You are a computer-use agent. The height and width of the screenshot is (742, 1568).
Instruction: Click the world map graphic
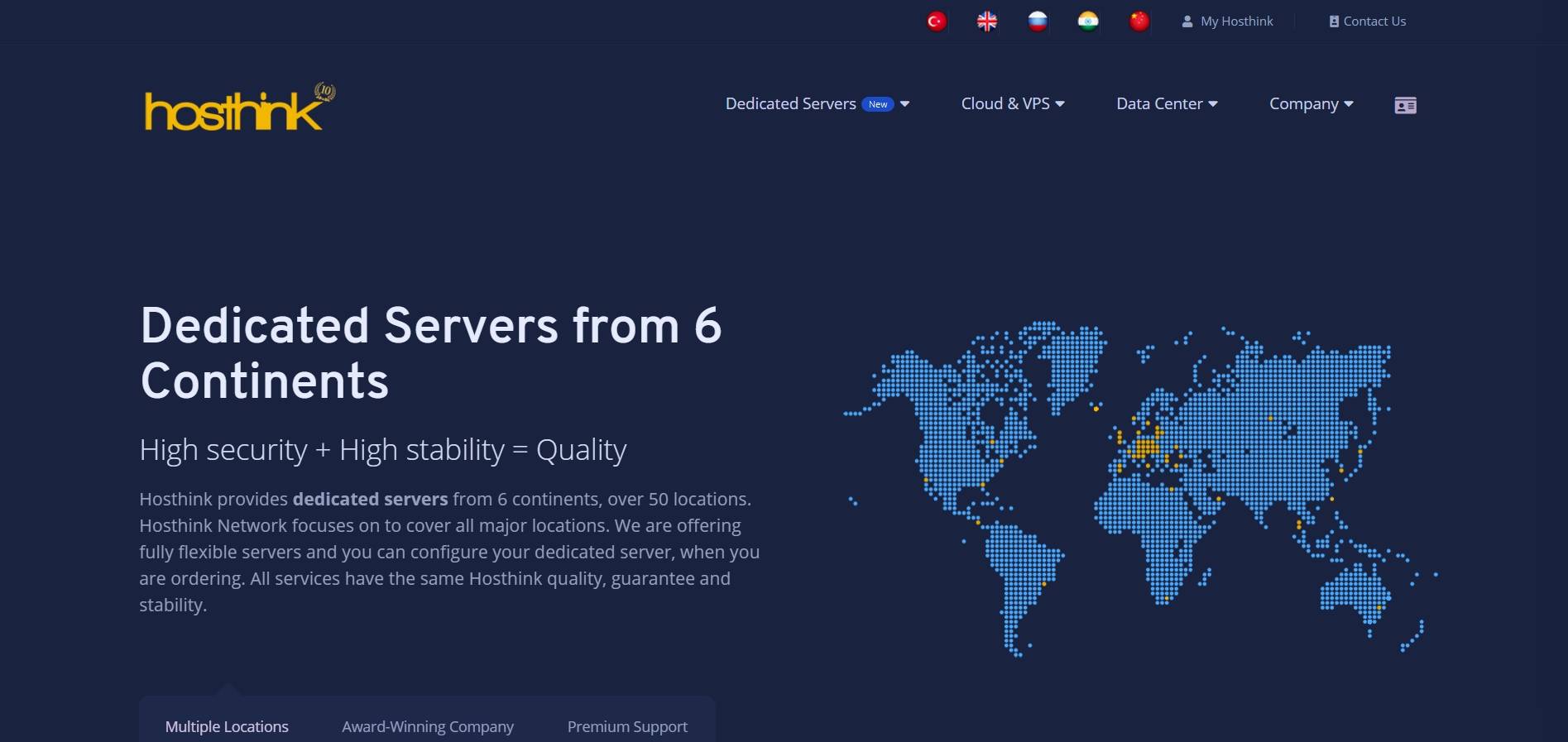coord(1140,489)
